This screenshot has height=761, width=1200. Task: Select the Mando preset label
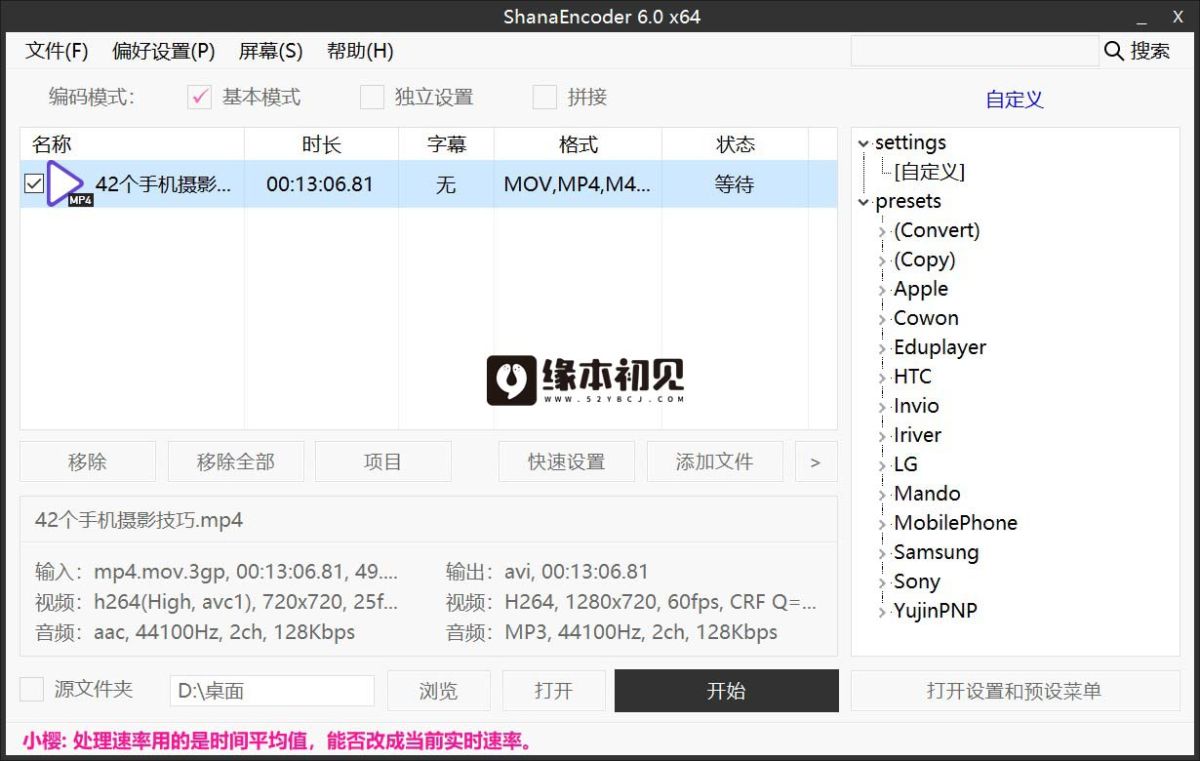click(x=927, y=494)
